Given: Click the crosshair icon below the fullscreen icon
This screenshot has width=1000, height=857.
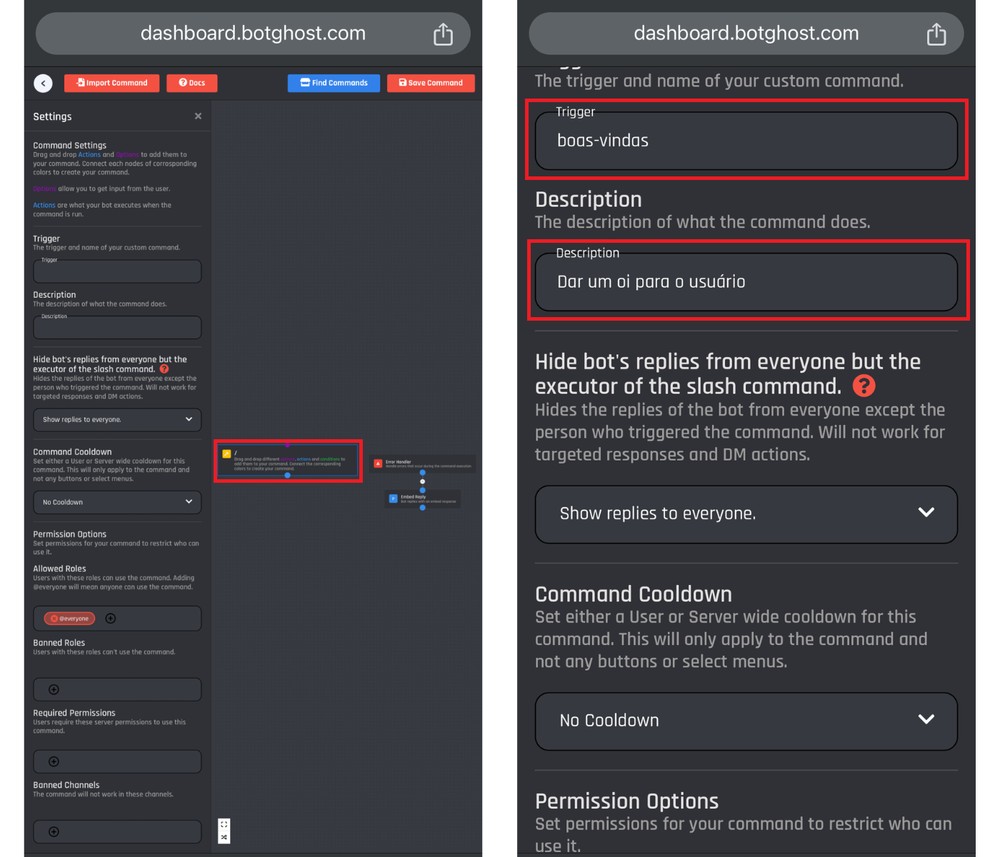Looking at the screenshot, I should click(224, 837).
